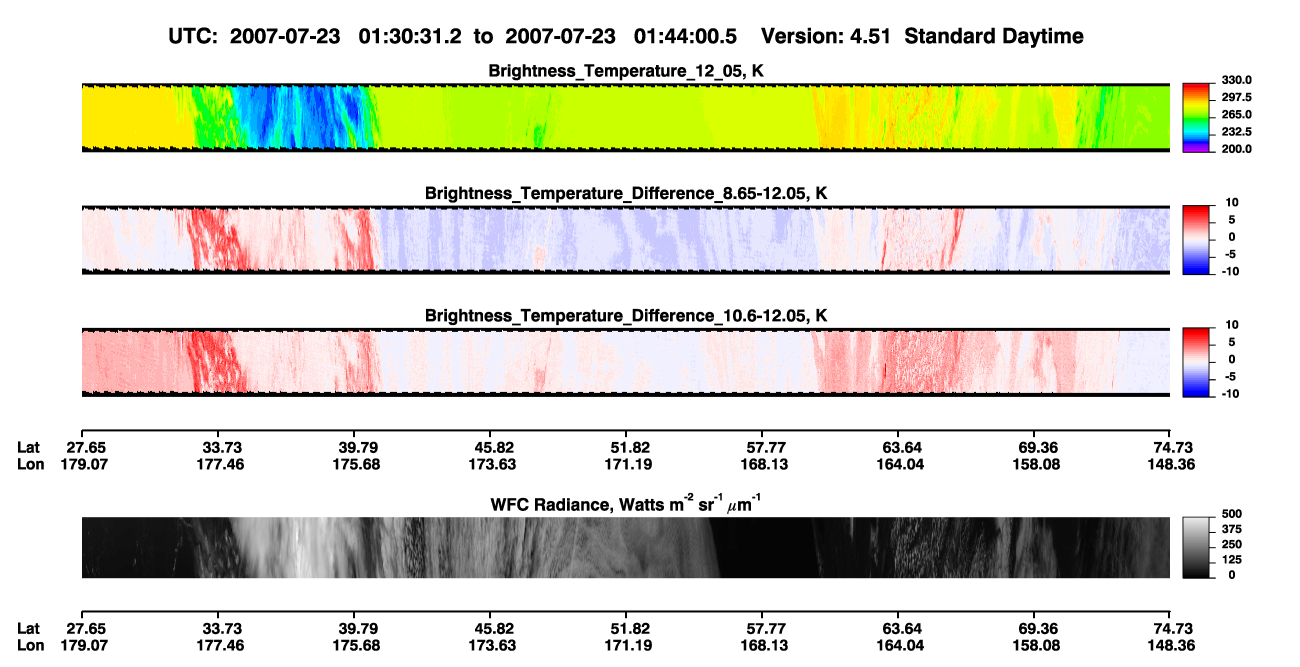Screen dimensions: 1300x667
Task: Click the WFC Radiance grayscale color bar
Action: point(1196,547)
